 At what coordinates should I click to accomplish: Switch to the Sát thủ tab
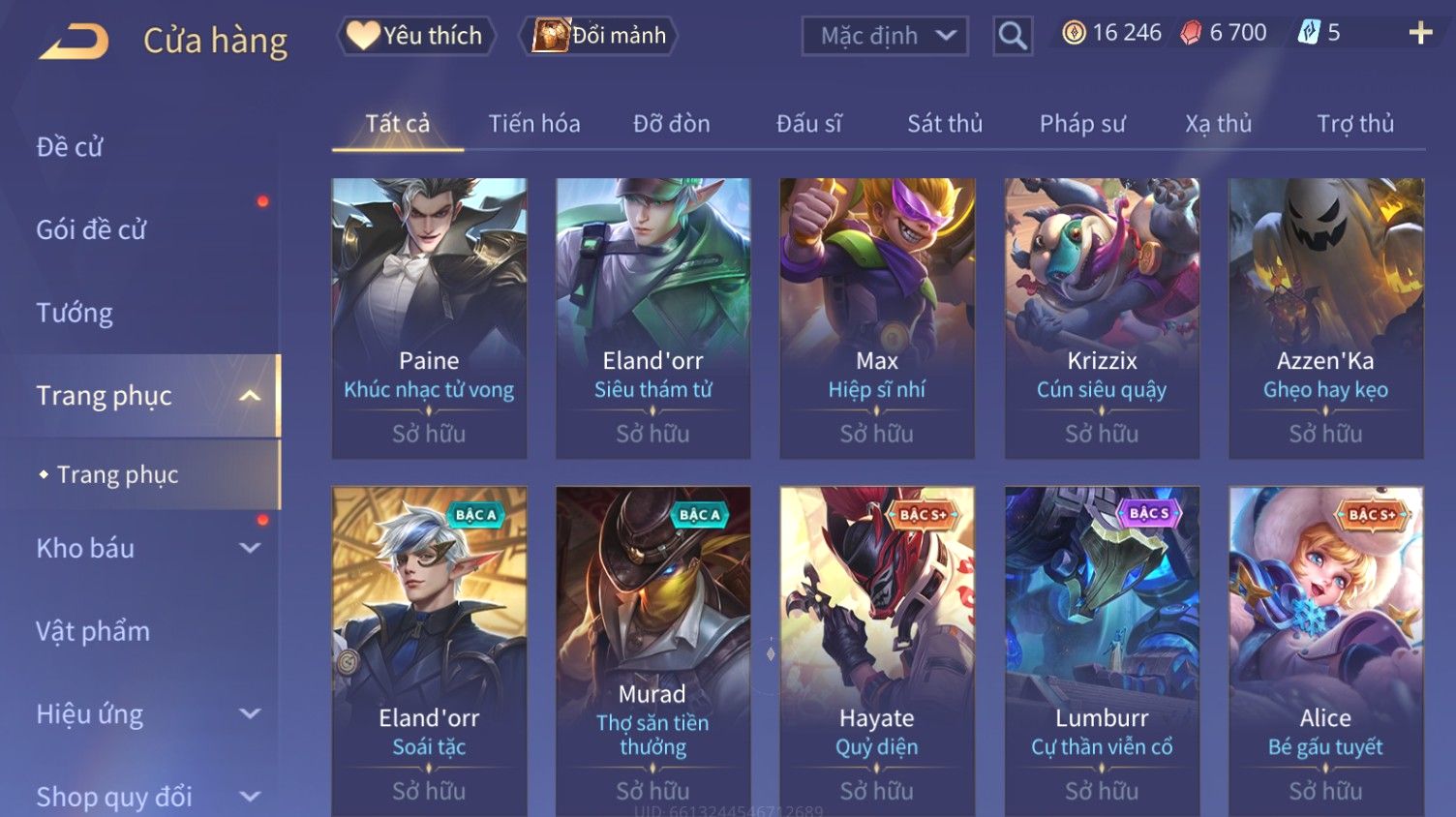pos(945,124)
